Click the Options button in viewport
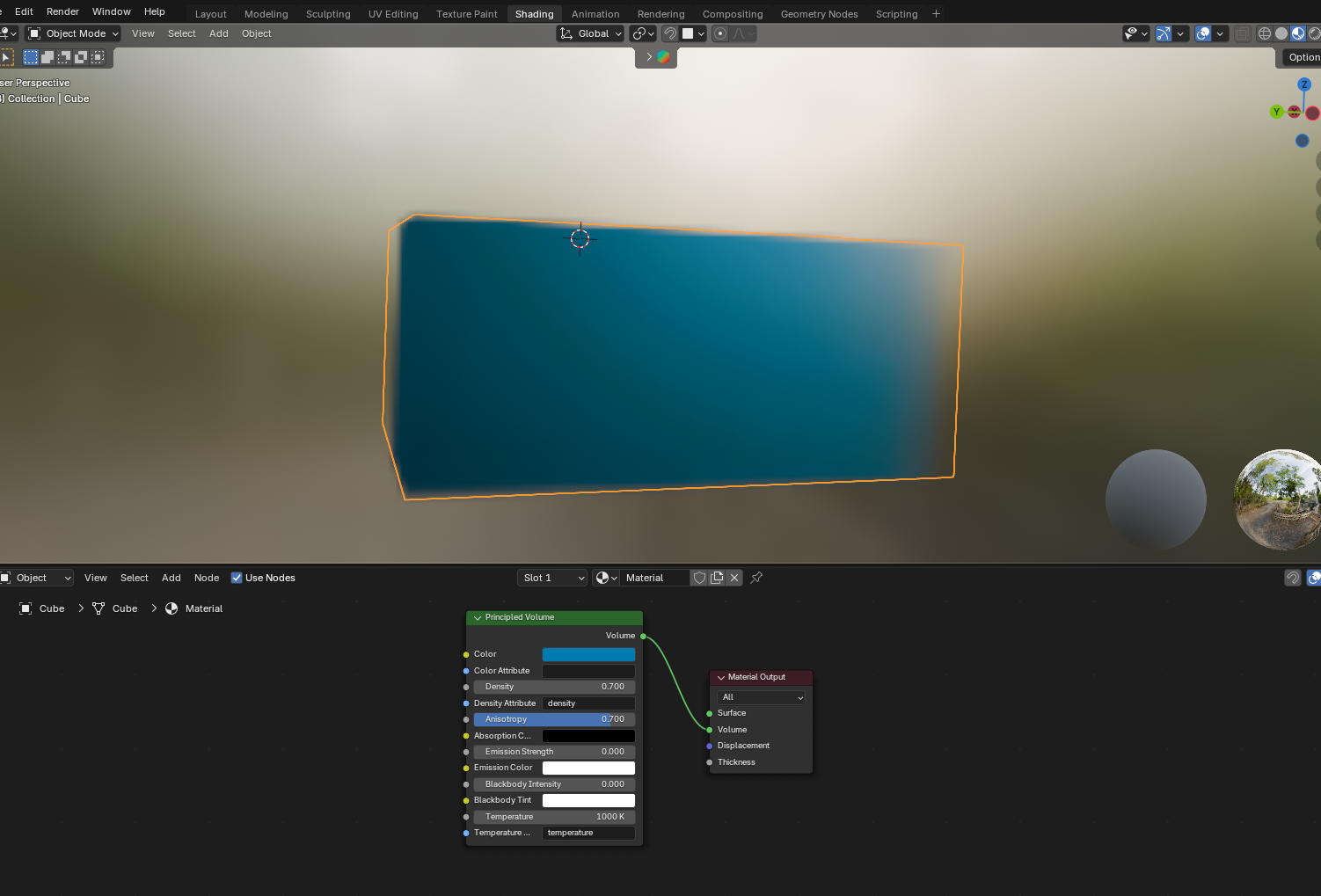This screenshot has height=896, width=1321. click(1302, 57)
